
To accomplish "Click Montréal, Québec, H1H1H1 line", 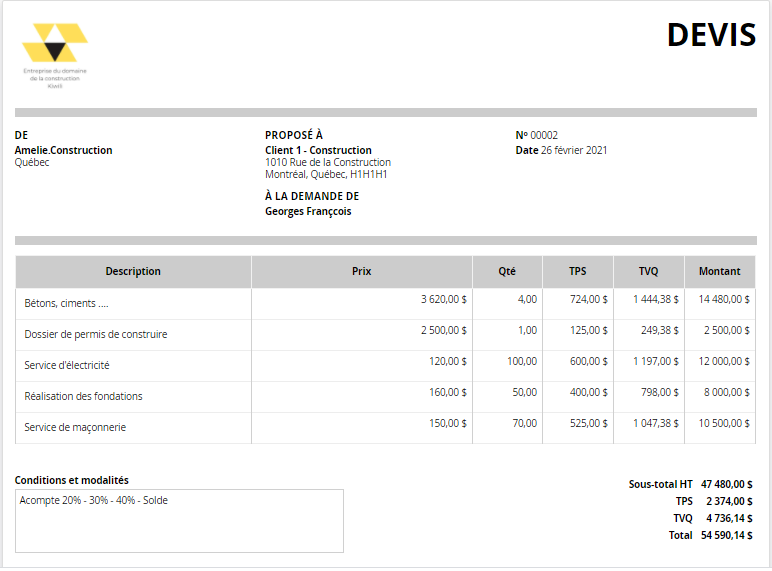I will pyautogui.click(x=326, y=174).
